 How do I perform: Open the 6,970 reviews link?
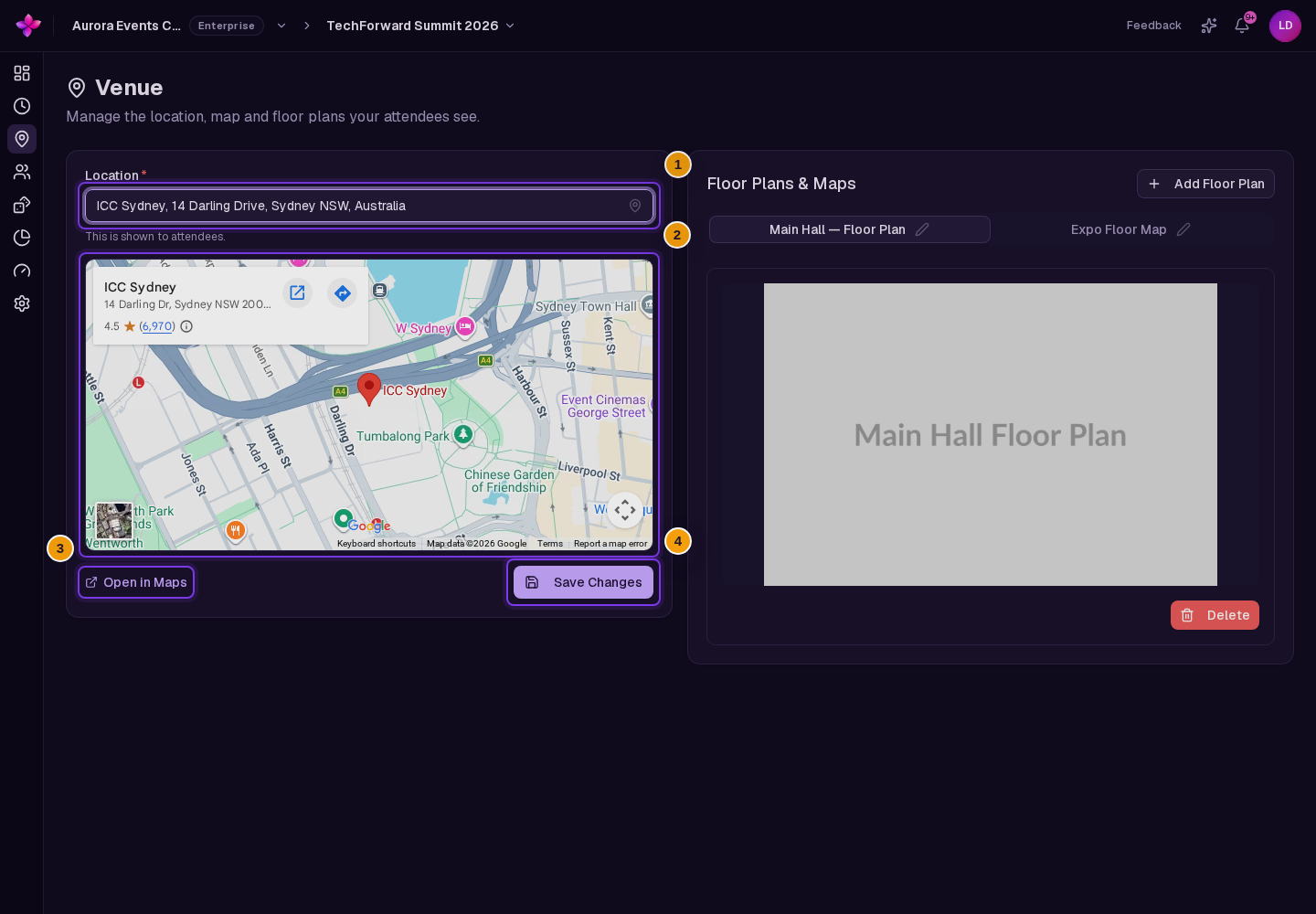pyautogui.click(x=157, y=326)
